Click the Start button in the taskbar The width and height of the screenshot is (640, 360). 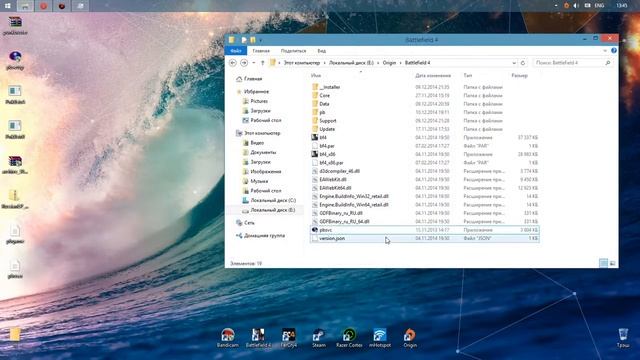pyautogui.click(x=7, y=6)
